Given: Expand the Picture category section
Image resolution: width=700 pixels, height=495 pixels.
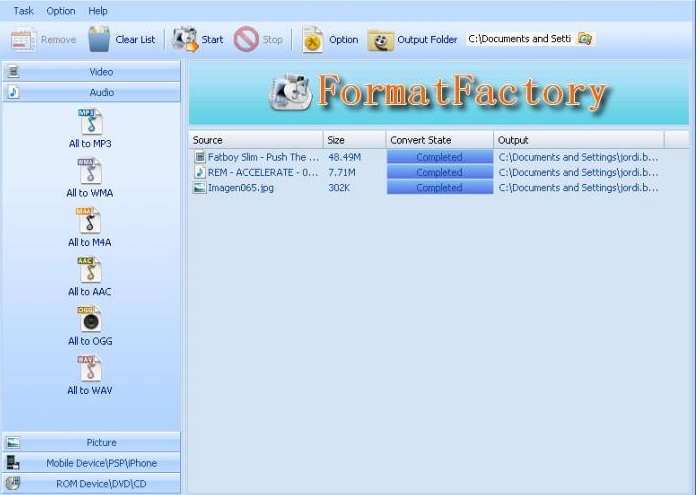Looking at the screenshot, I should [92, 442].
